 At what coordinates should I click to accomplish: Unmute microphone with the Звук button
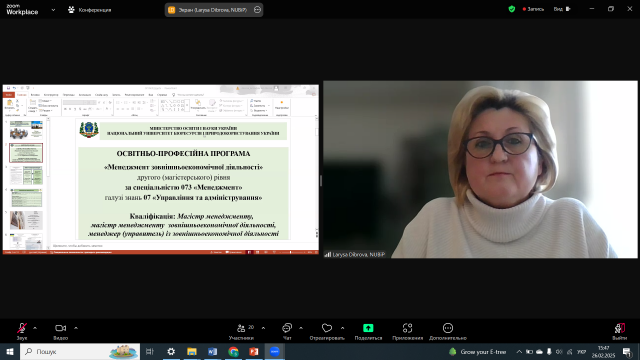pos(22,331)
